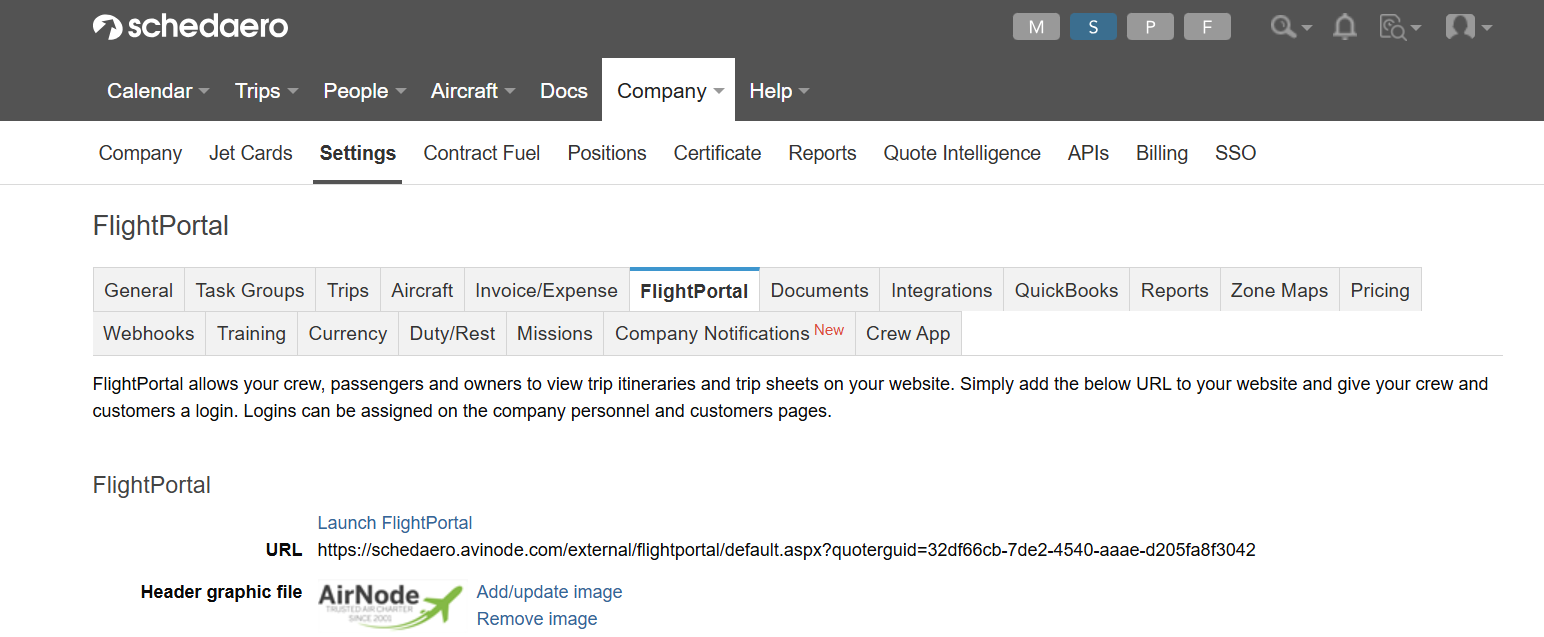Viewport: 1544px width, 637px height.
Task: Open Contract Fuel section
Action: coord(482,153)
